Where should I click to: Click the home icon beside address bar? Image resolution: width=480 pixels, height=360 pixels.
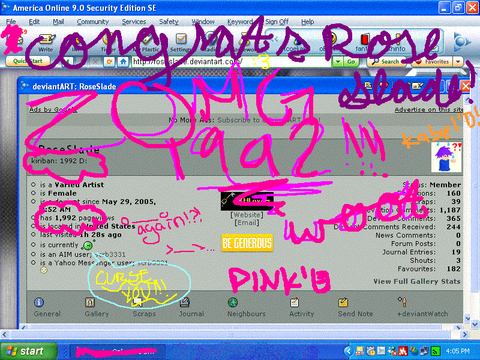click(x=123, y=62)
